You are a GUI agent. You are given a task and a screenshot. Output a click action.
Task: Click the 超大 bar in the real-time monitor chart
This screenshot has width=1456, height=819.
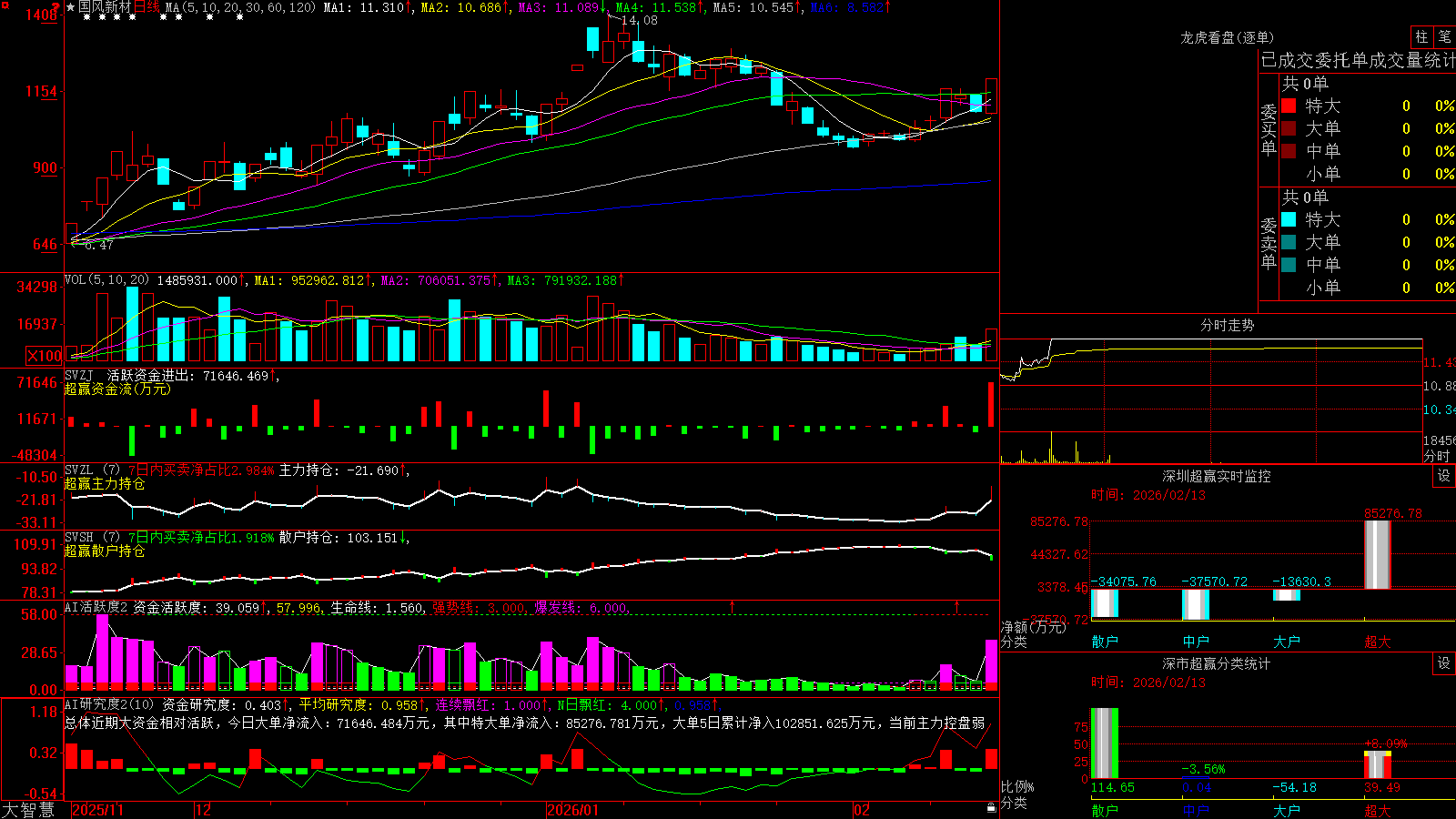[1378, 555]
